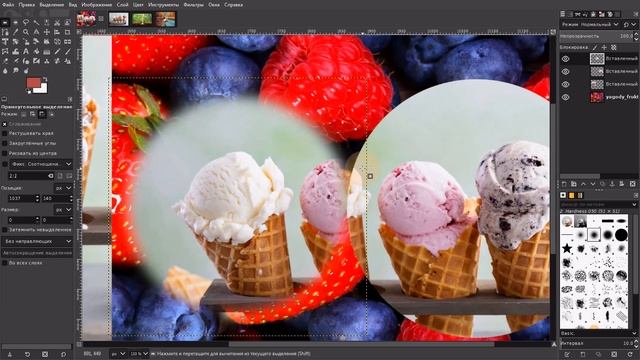Enable Растушевать края checkbox

[x=5, y=133]
